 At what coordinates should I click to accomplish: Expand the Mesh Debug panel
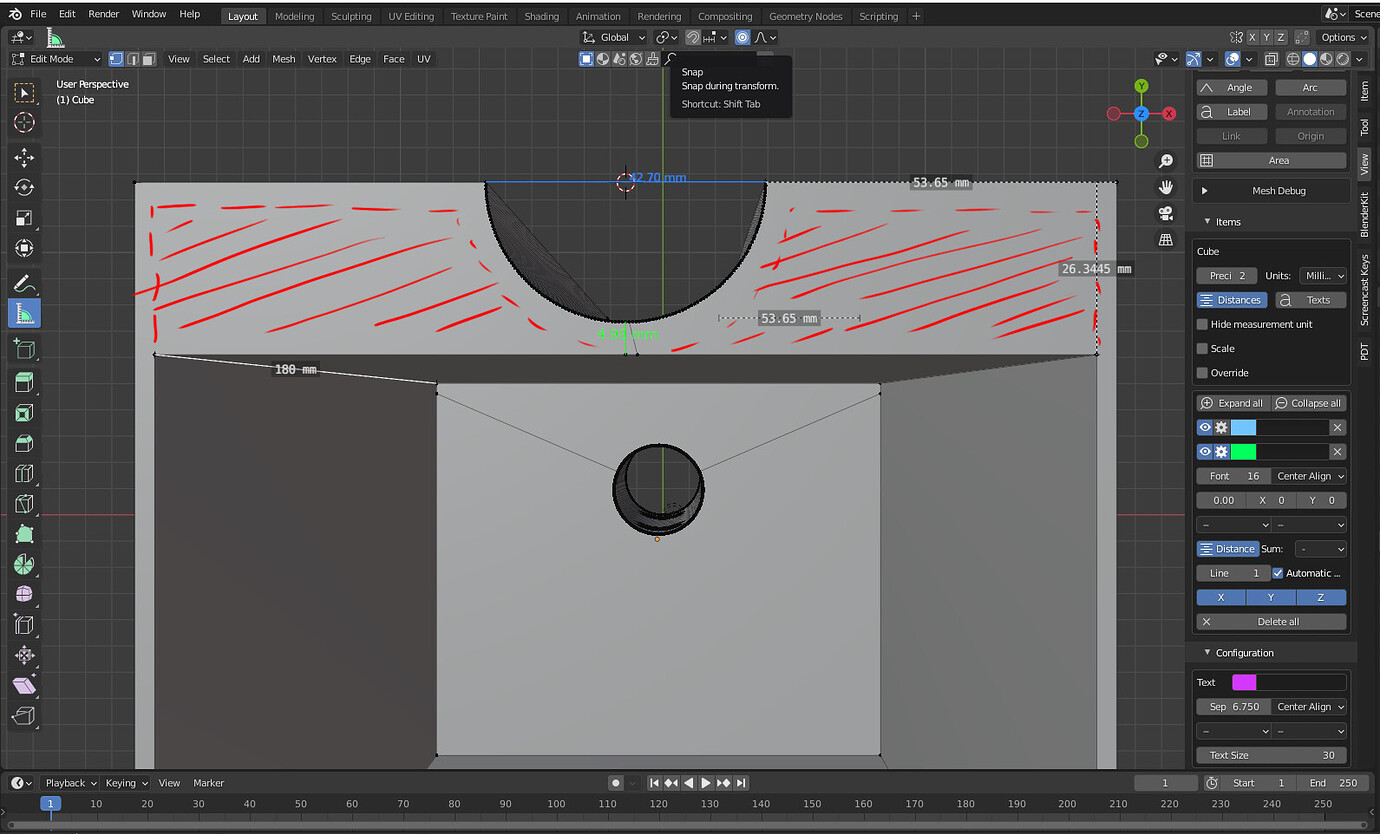coord(1270,190)
